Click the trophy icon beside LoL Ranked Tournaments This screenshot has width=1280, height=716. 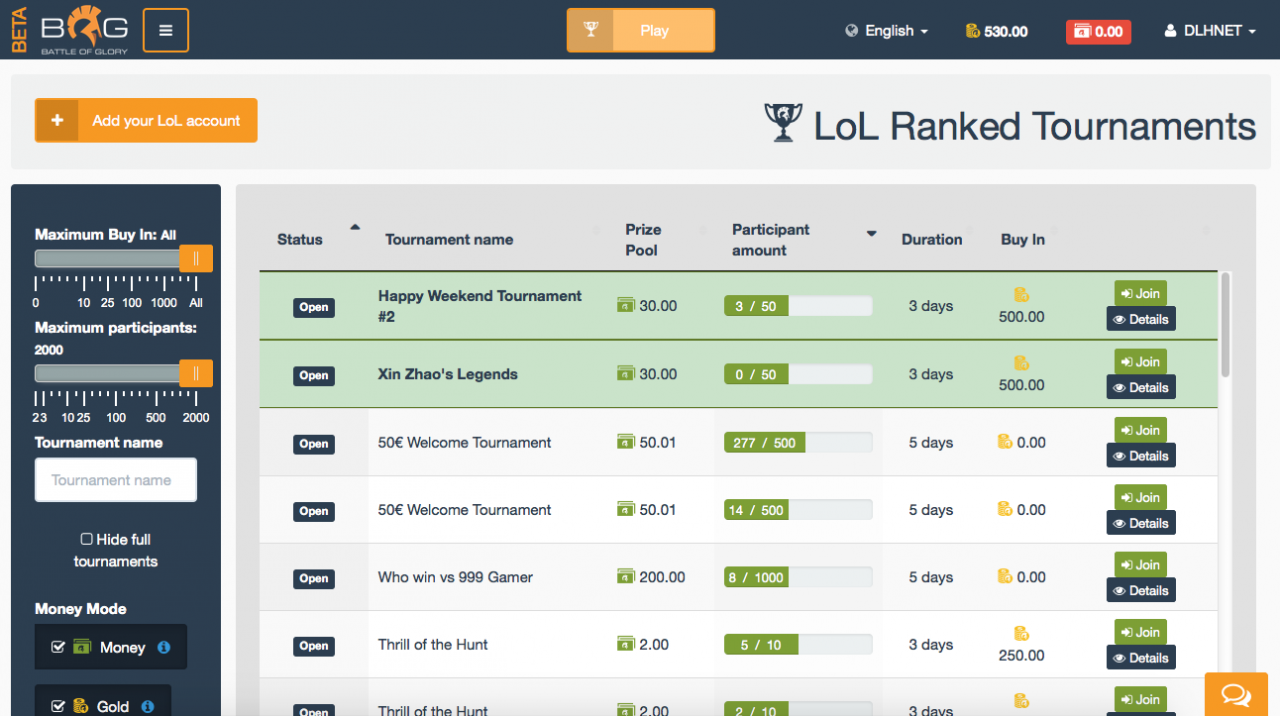pyautogui.click(x=783, y=123)
